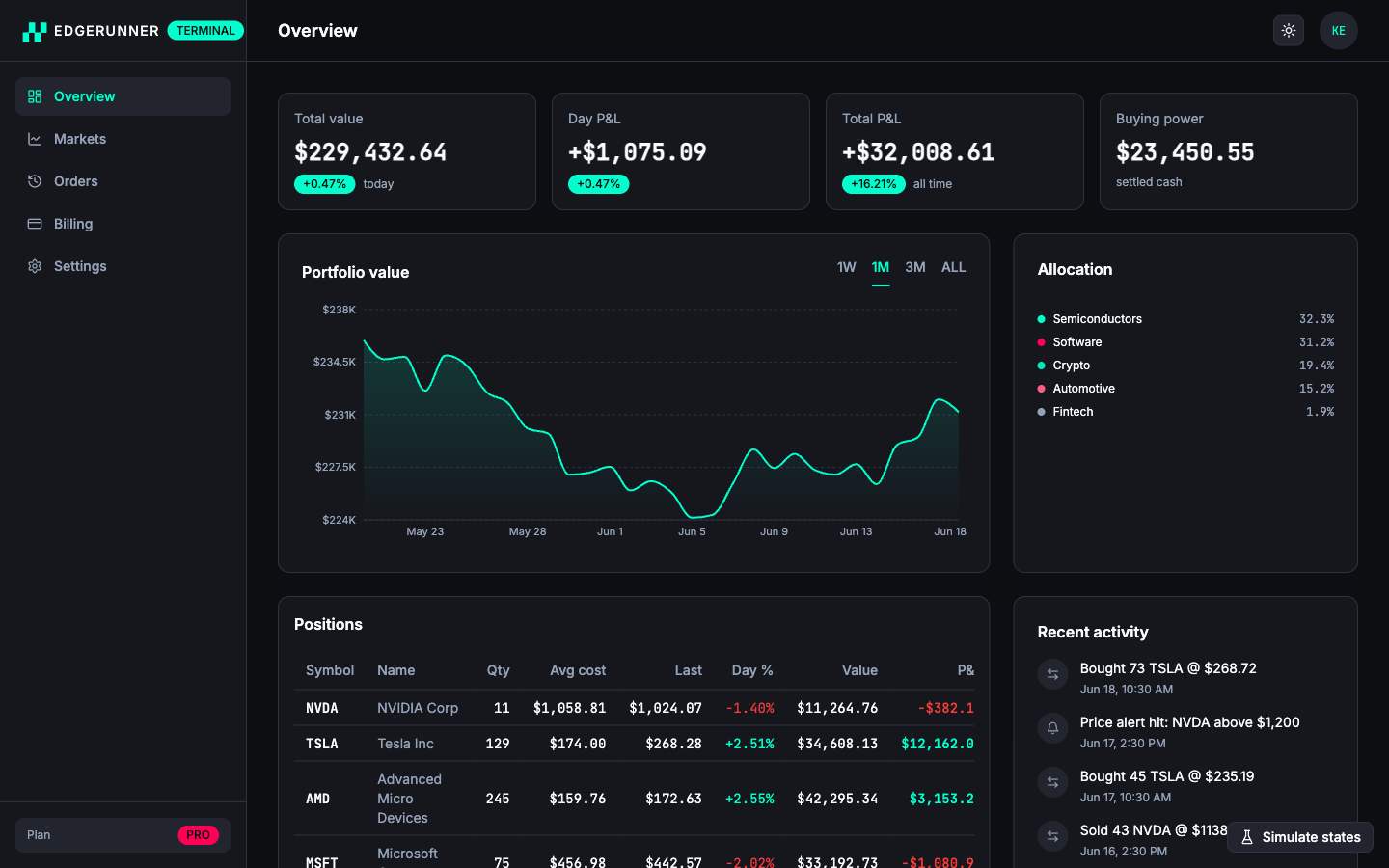The image size is (1389, 868).
Task: Click the Value column header
Action: click(859, 670)
